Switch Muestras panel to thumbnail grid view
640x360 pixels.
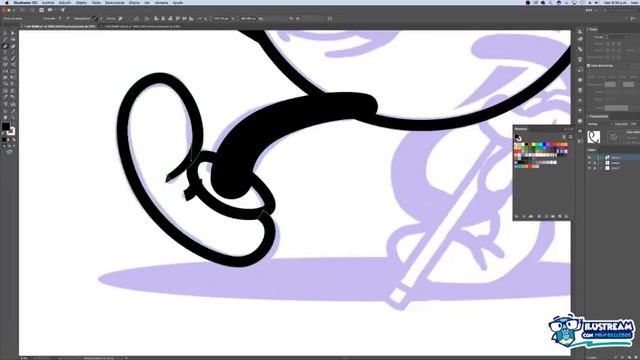pyautogui.click(x=570, y=137)
